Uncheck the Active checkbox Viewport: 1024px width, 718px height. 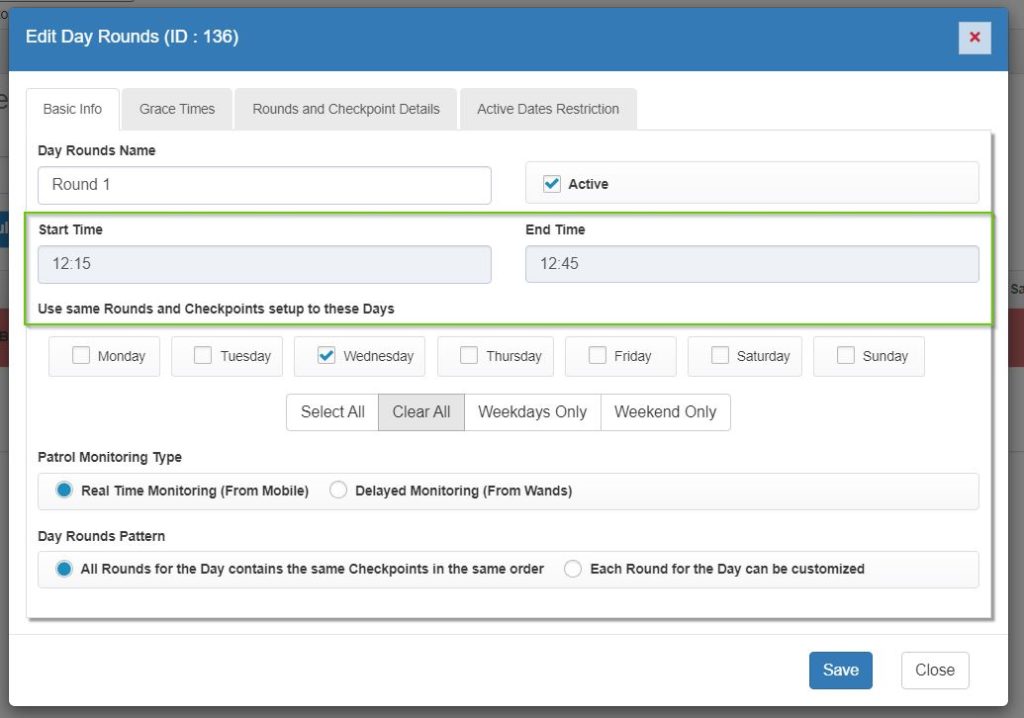(x=551, y=184)
